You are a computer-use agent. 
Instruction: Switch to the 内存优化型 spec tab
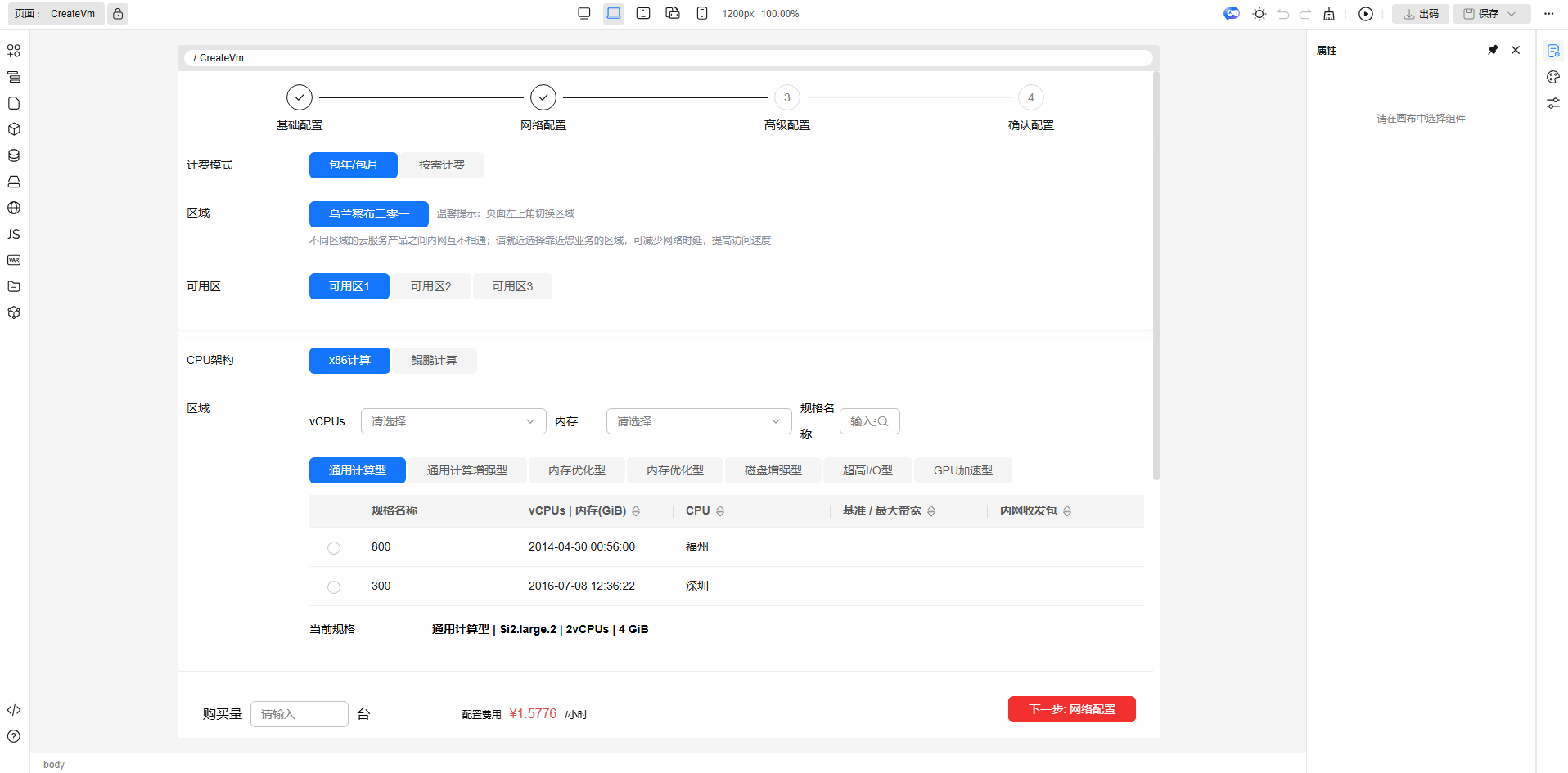pyautogui.click(x=577, y=470)
